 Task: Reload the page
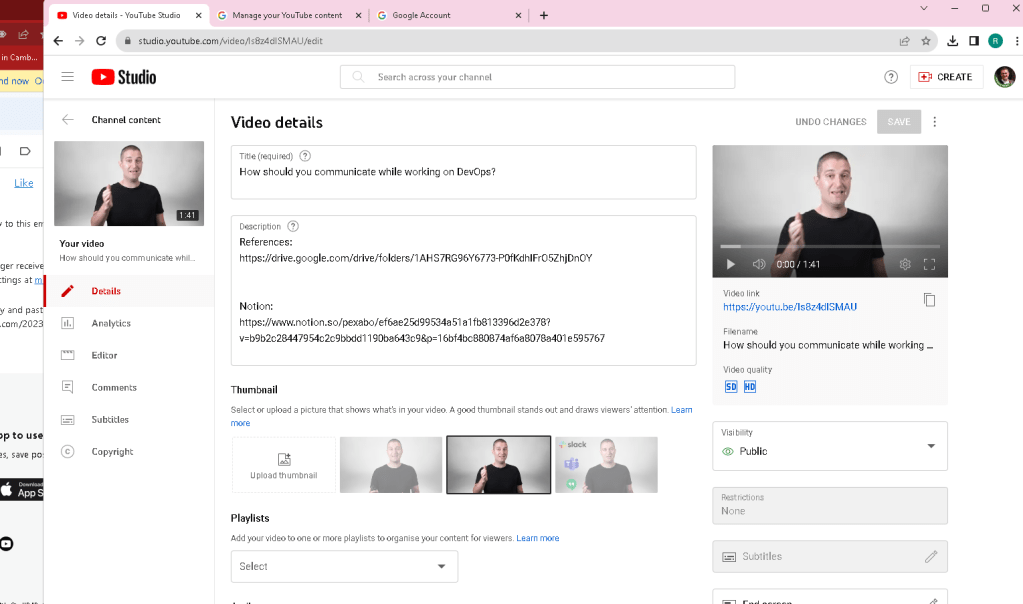point(101,40)
